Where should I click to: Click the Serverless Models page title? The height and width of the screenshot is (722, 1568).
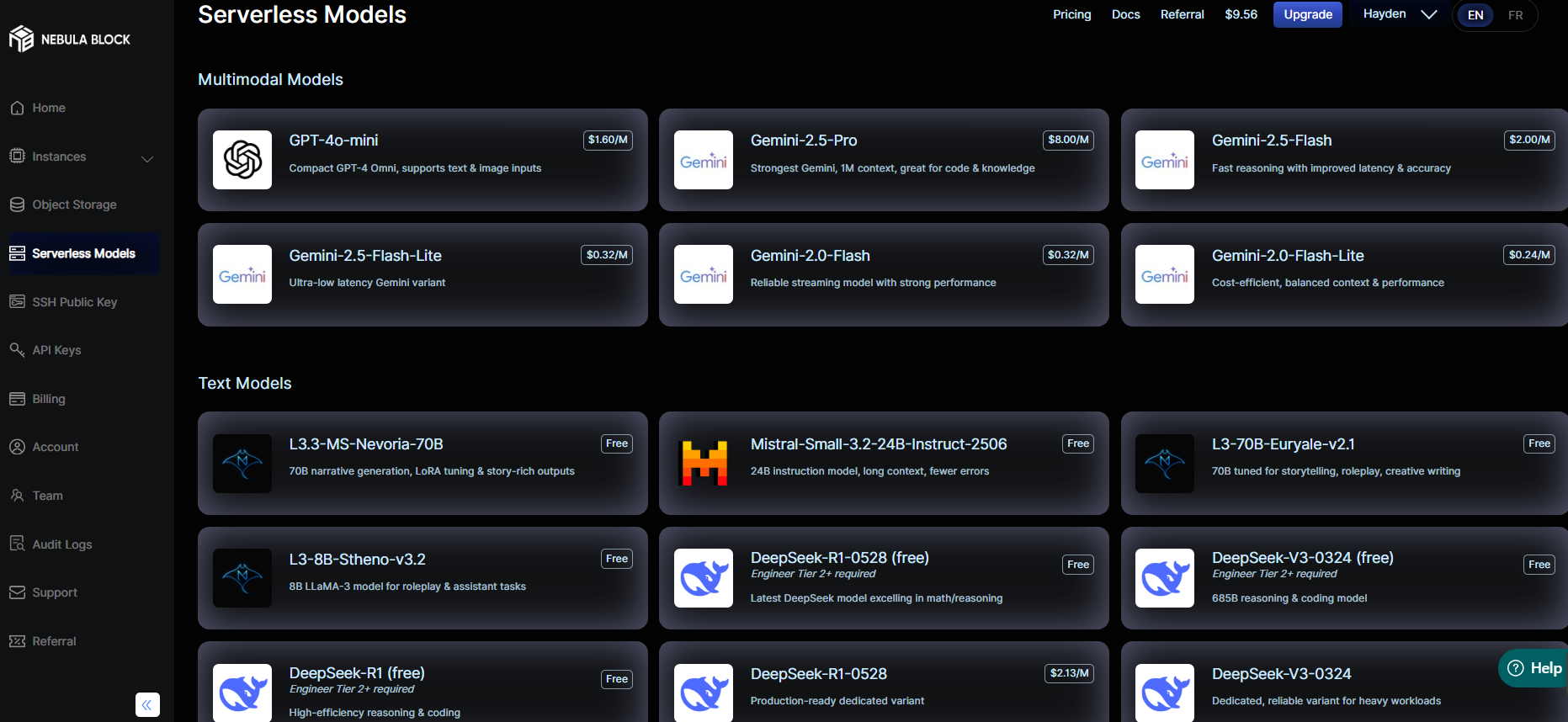pyautogui.click(x=302, y=14)
